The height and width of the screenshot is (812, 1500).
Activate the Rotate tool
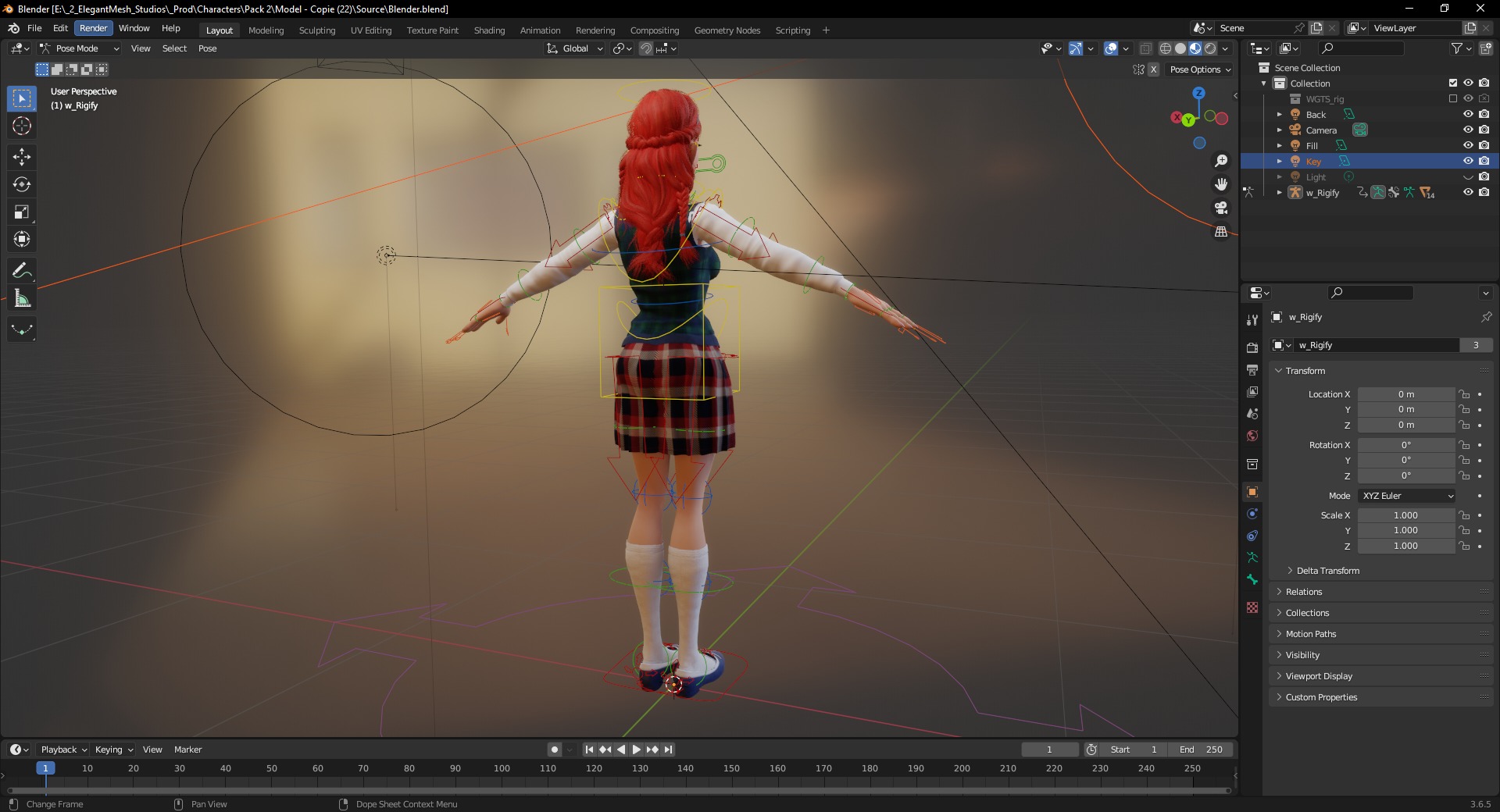tap(22, 184)
